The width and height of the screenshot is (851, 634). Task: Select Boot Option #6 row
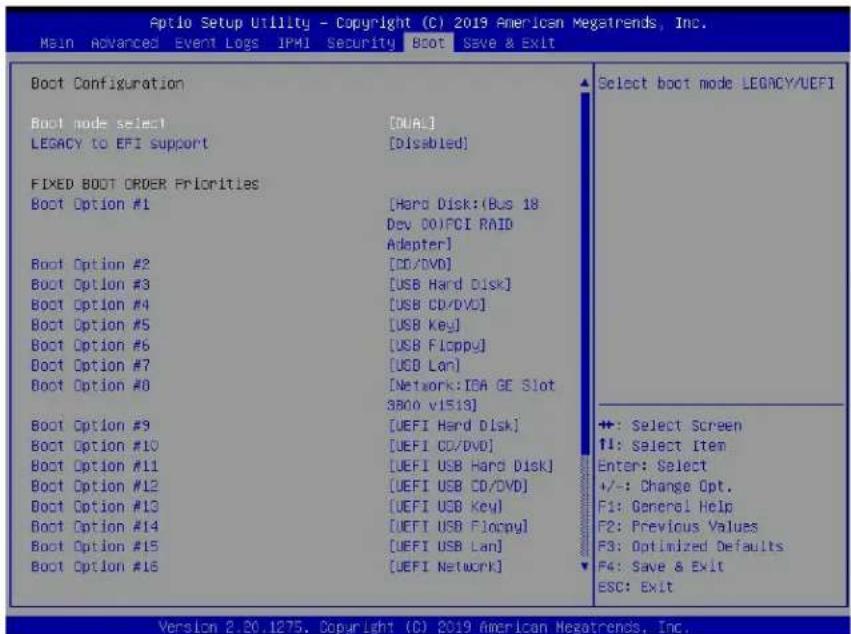coord(90,345)
